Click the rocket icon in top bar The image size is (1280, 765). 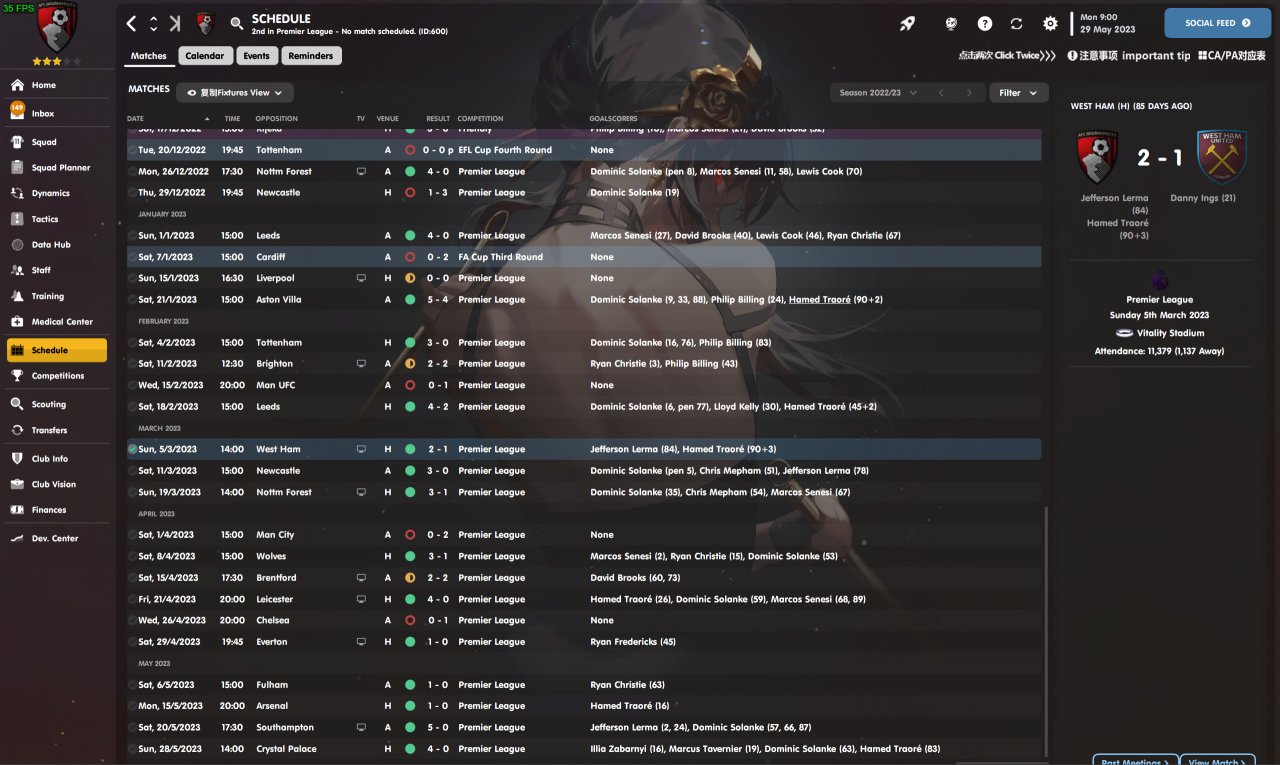coord(907,23)
